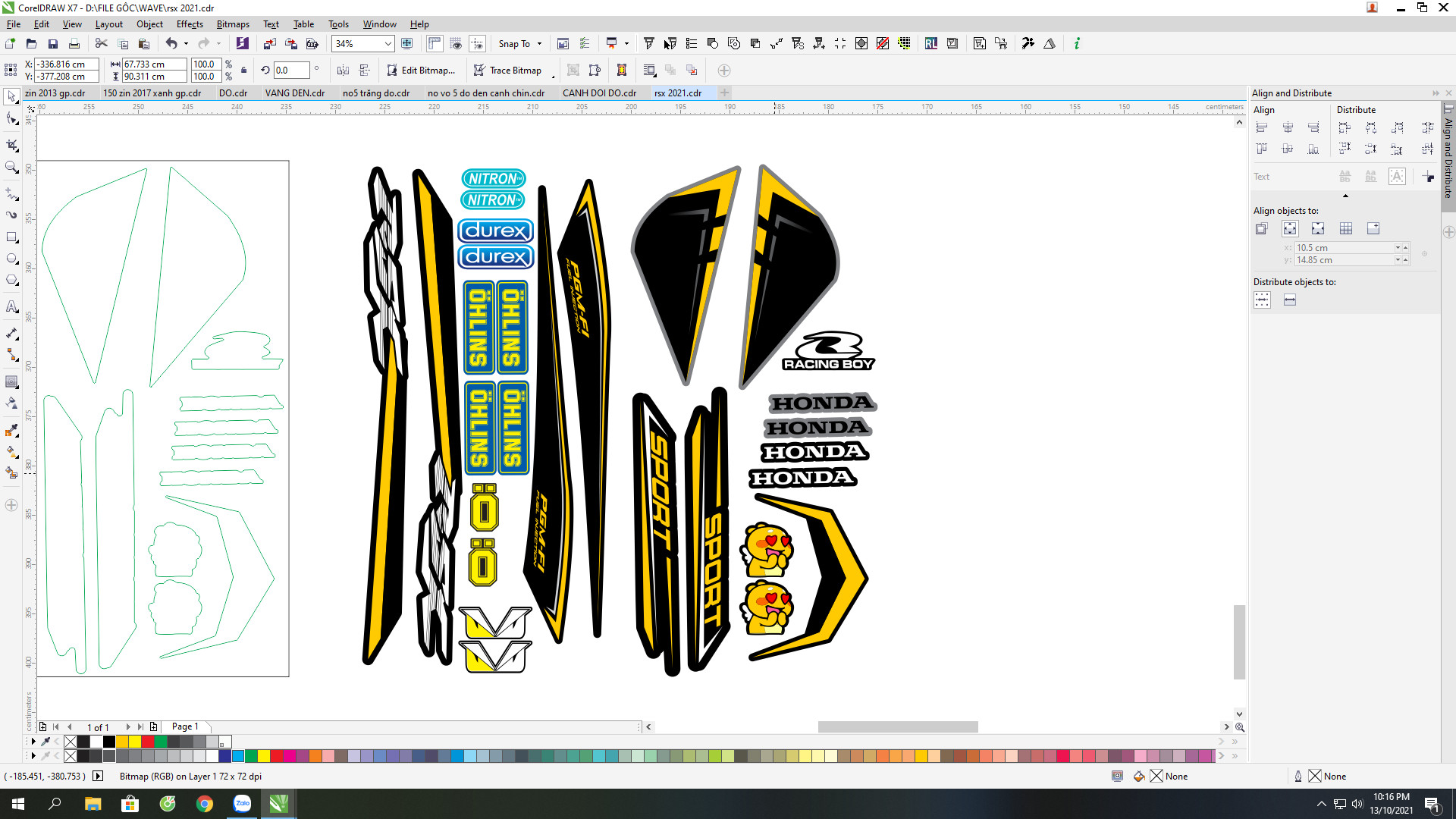Image resolution: width=1456 pixels, height=819 pixels.
Task: Switch to the CANH DOI DO.cdr tab
Action: (599, 93)
